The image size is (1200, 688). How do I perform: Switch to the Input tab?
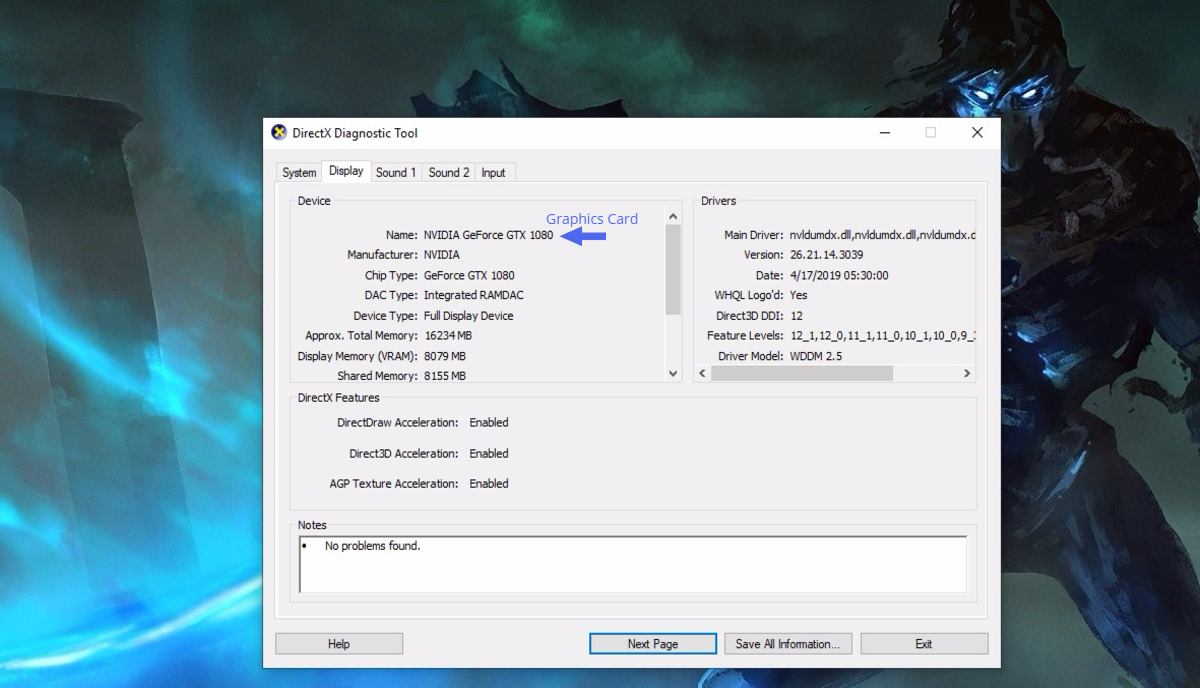494,172
